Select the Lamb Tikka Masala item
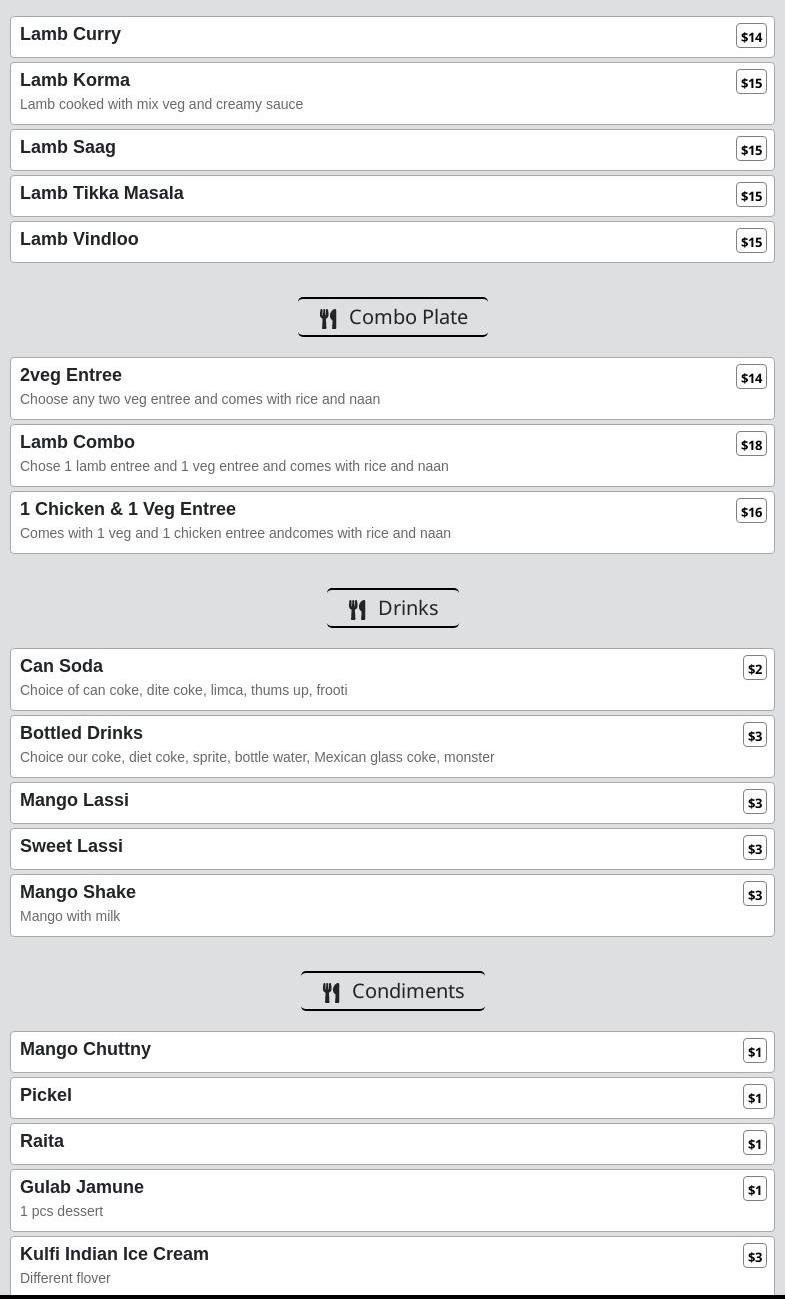This screenshot has height=1299, width=785. [x=102, y=193]
